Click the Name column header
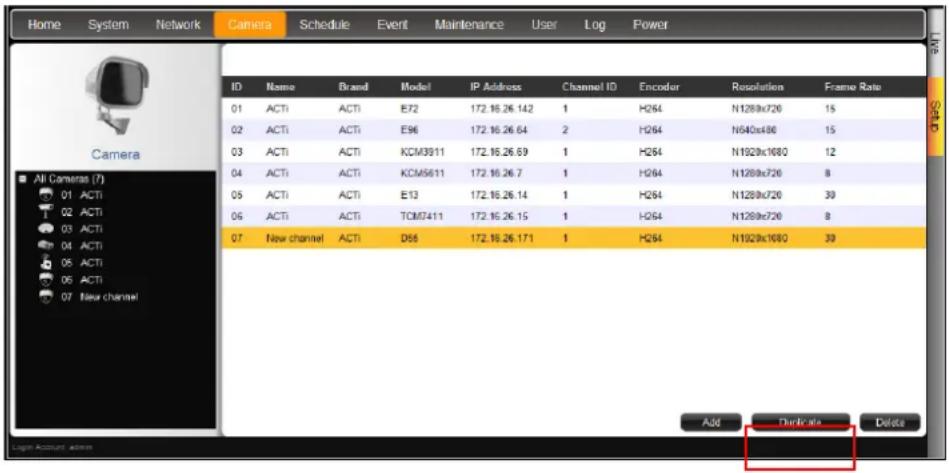The image size is (949, 473). click(x=280, y=87)
